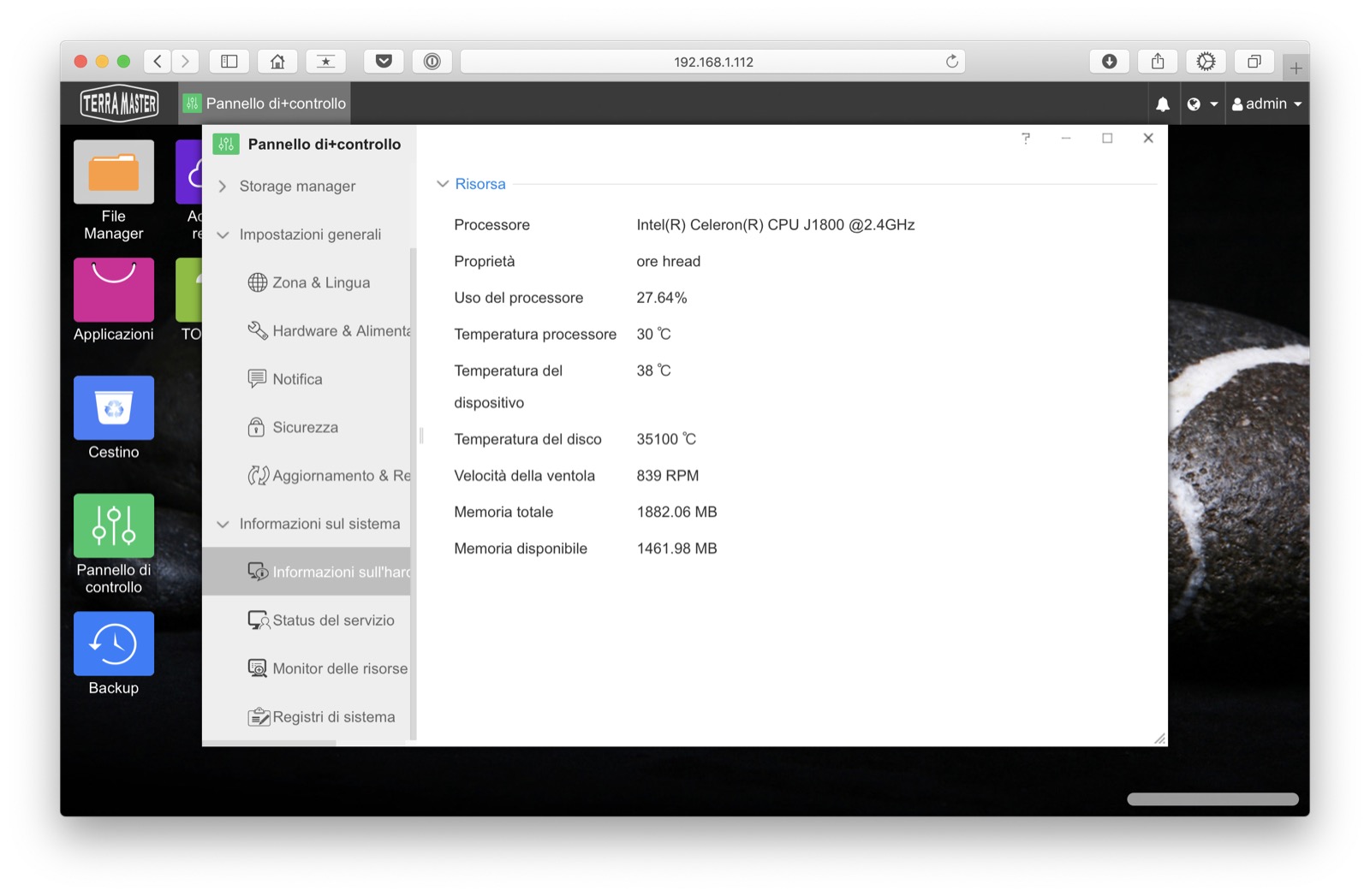Image resolution: width=1370 pixels, height=896 pixels.
Task: Minimize the Safari window with yellow button
Action: [x=102, y=62]
